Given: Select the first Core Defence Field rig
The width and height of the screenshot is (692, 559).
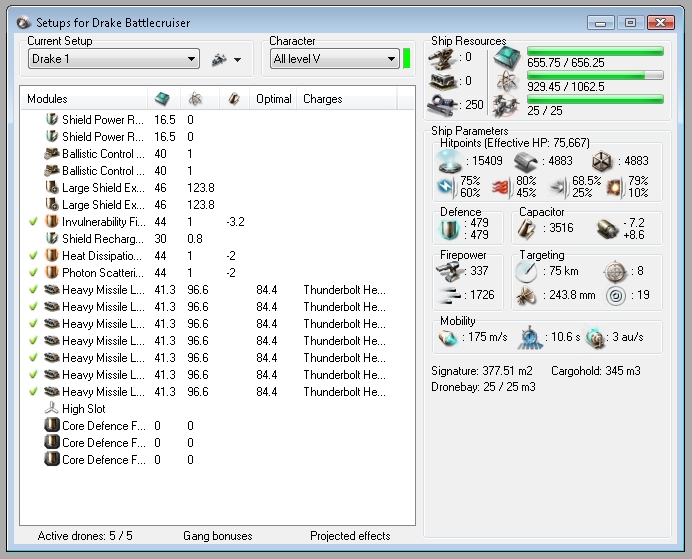Looking at the screenshot, I should tap(217, 426).
